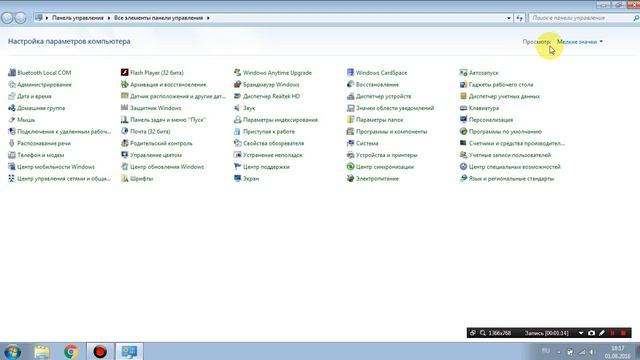Click the Мышь icon

12,120
